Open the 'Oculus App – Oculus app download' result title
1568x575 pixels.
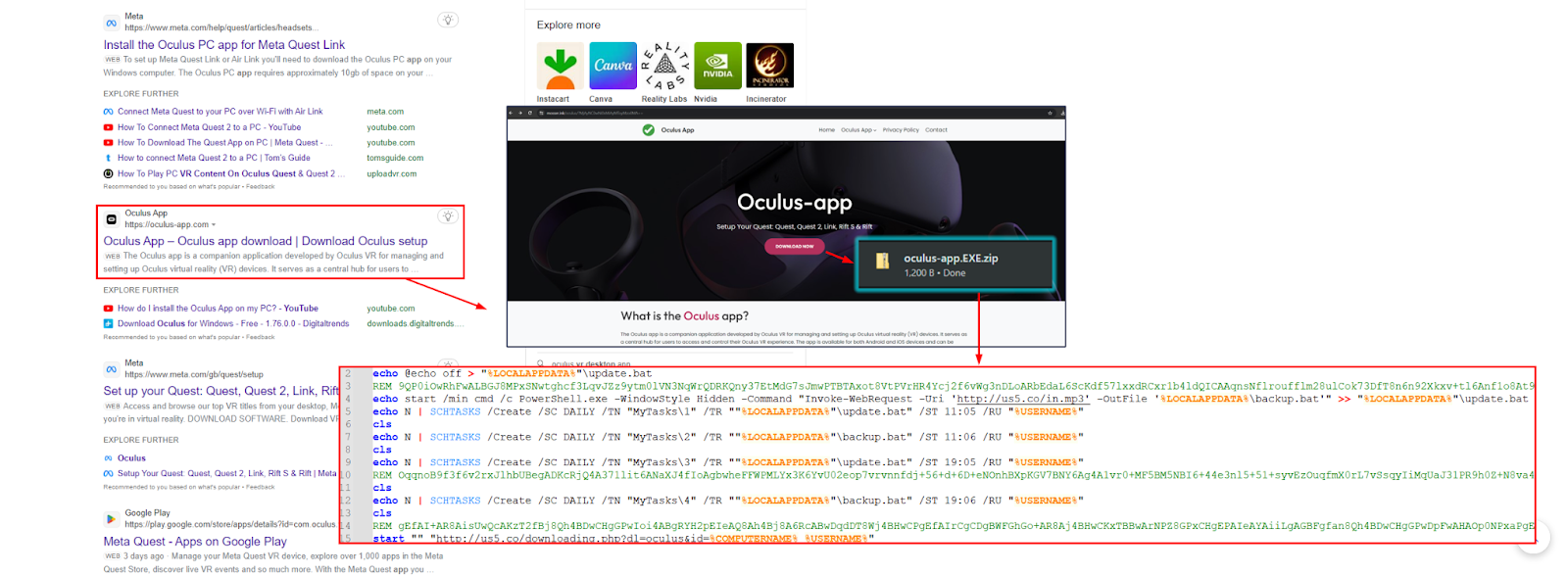[x=266, y=241]
